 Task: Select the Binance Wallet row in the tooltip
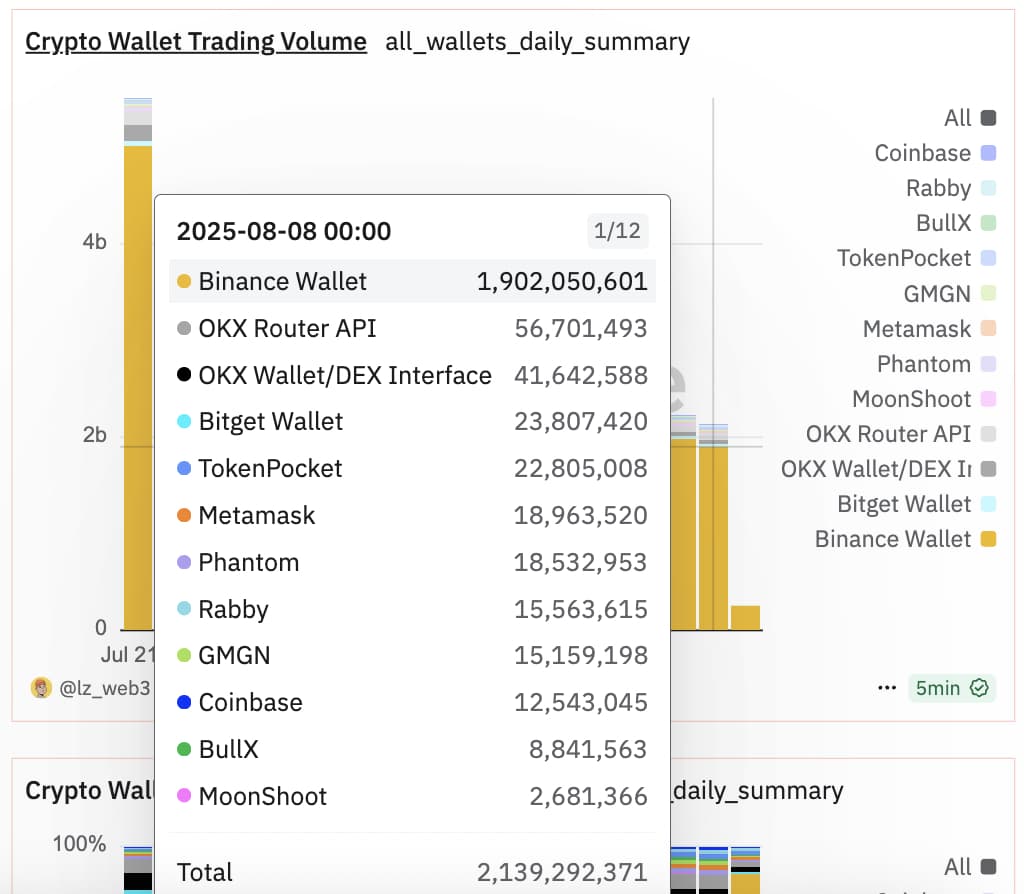pos(412,281)
